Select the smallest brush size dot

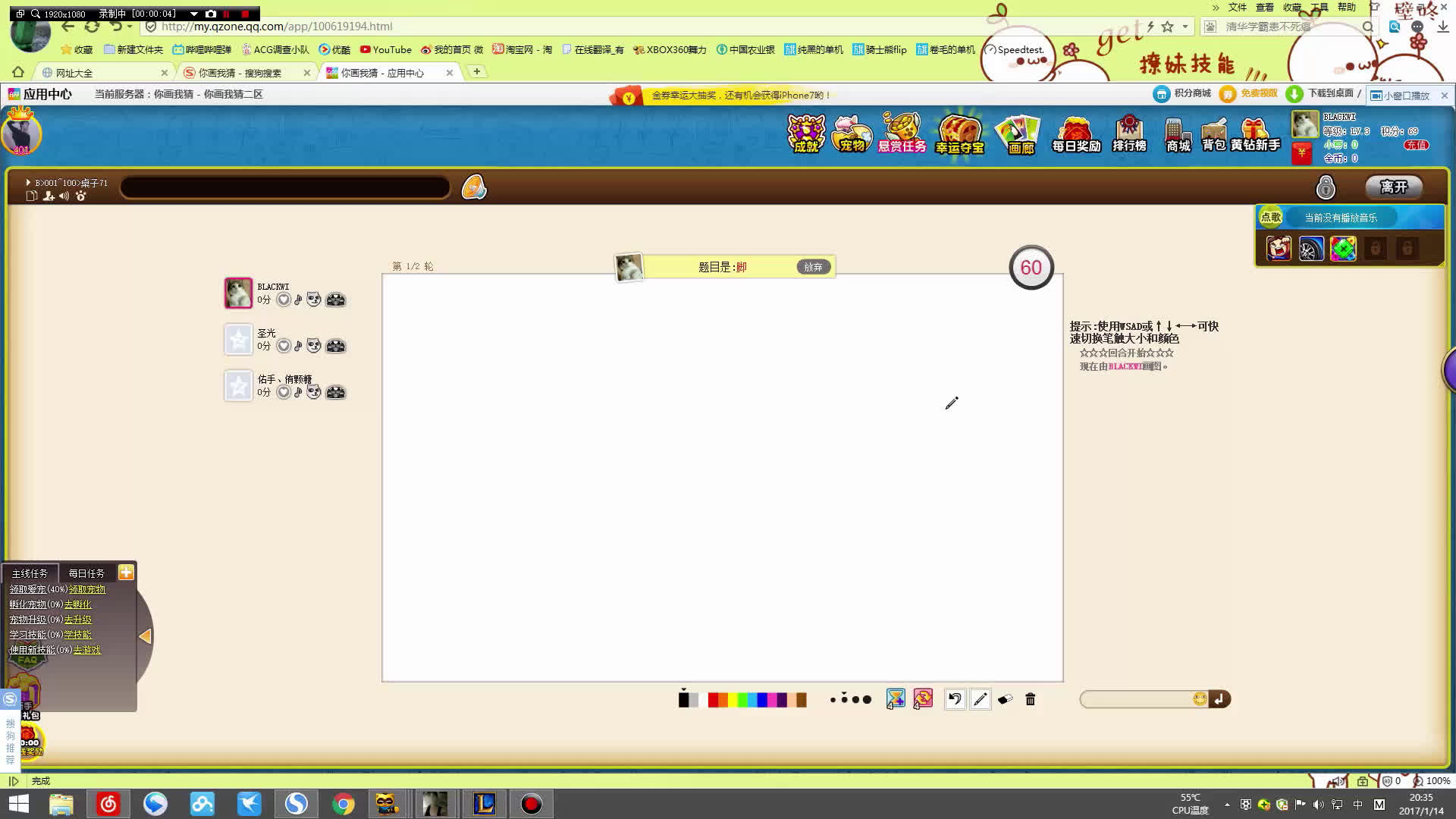coord(833,699)
